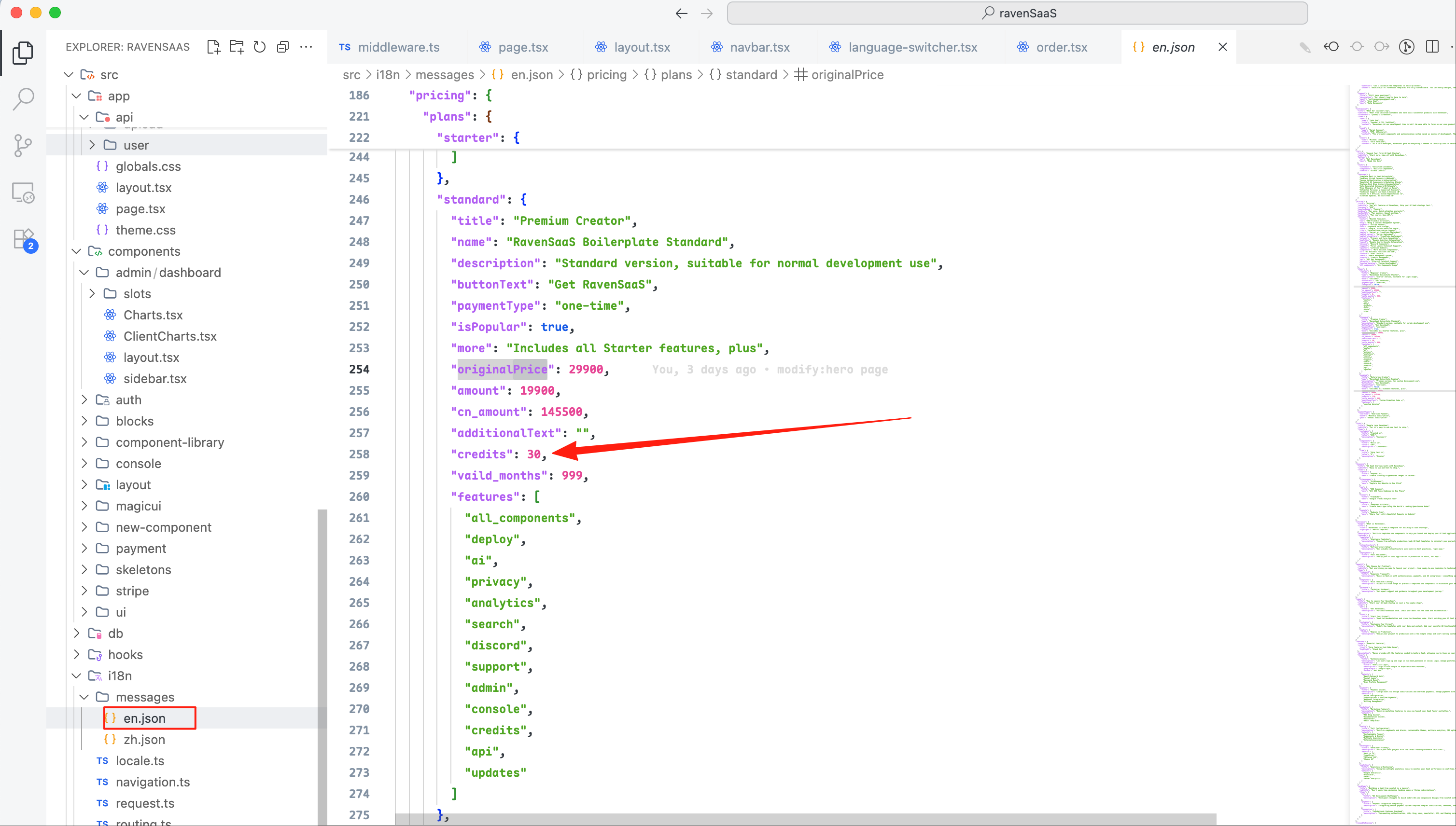
Task: Collapse the app folder
Action: 77,96
